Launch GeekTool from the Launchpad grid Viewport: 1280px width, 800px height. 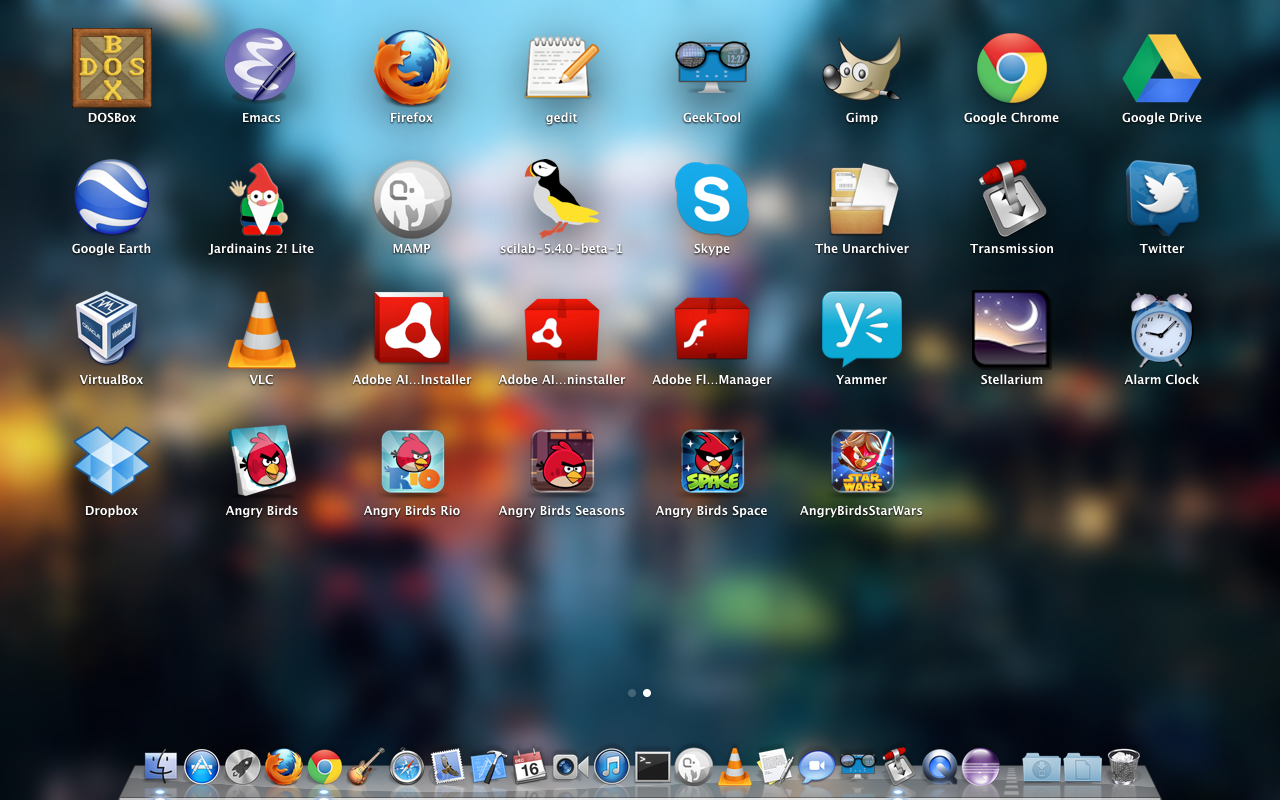coord(712,68)
